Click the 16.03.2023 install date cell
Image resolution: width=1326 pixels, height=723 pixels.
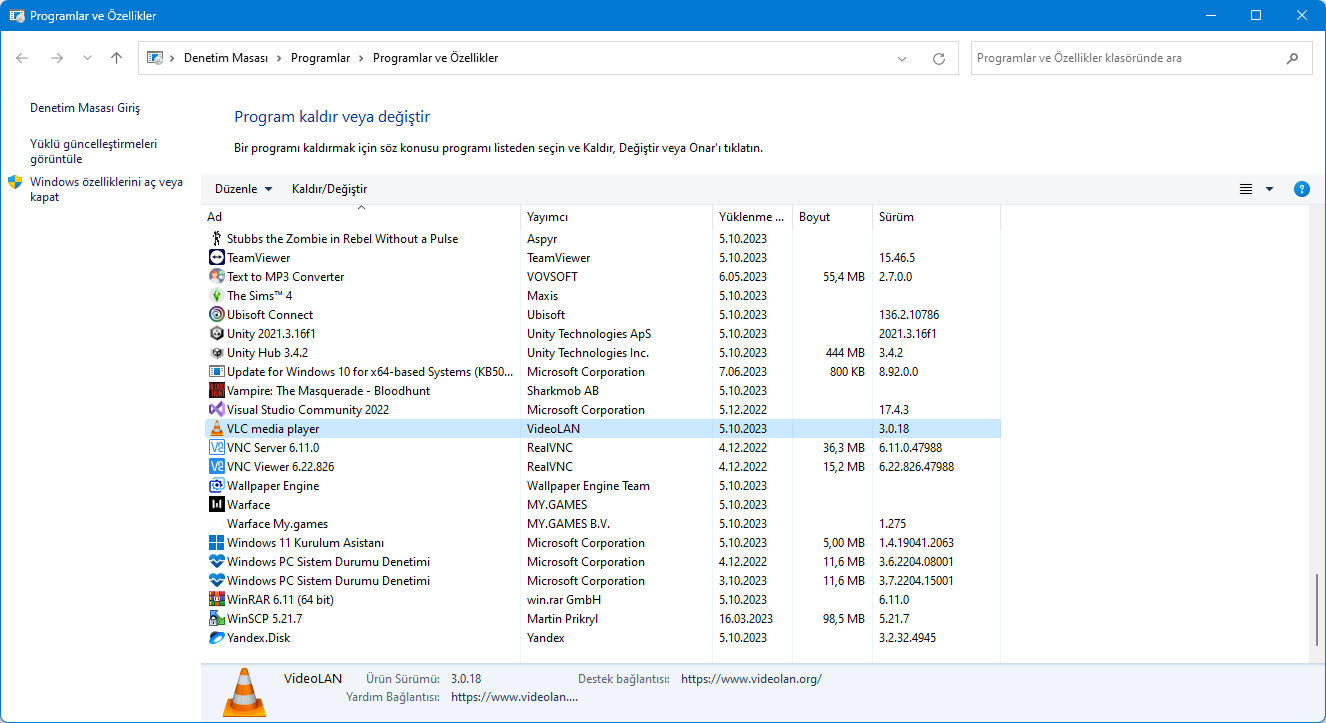[x=746, y=619]
